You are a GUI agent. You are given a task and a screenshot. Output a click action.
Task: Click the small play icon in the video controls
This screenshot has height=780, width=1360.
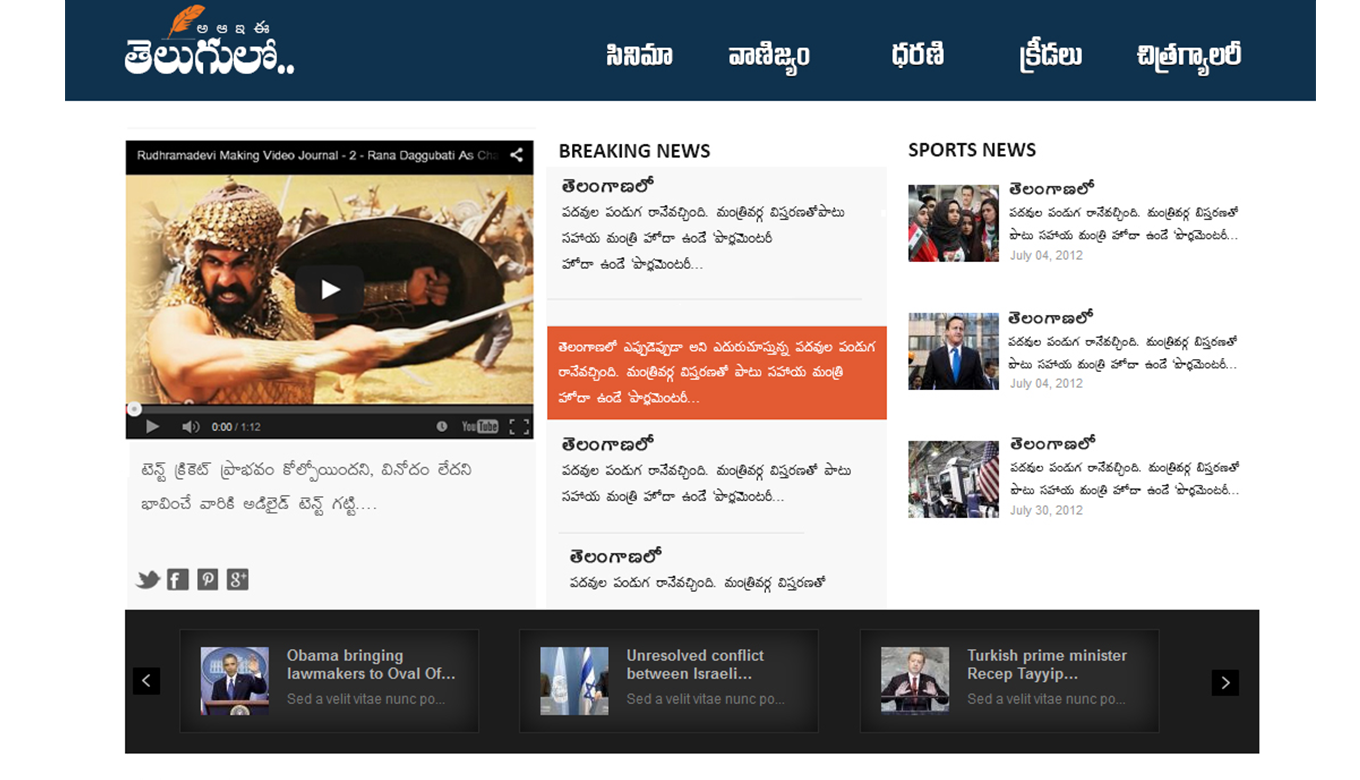(x=152, y=427)
